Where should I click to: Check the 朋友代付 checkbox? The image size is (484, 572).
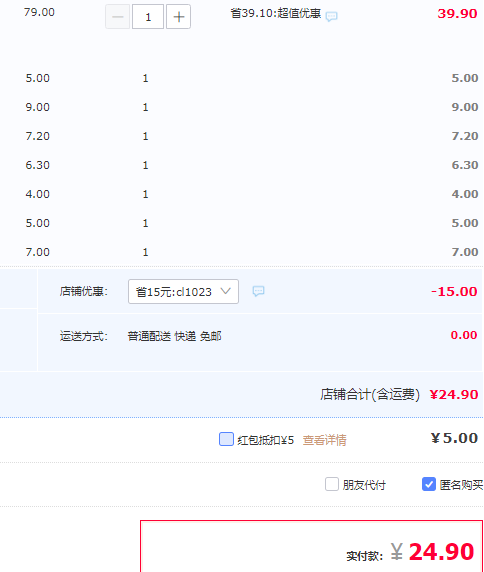tap(332, 484)
